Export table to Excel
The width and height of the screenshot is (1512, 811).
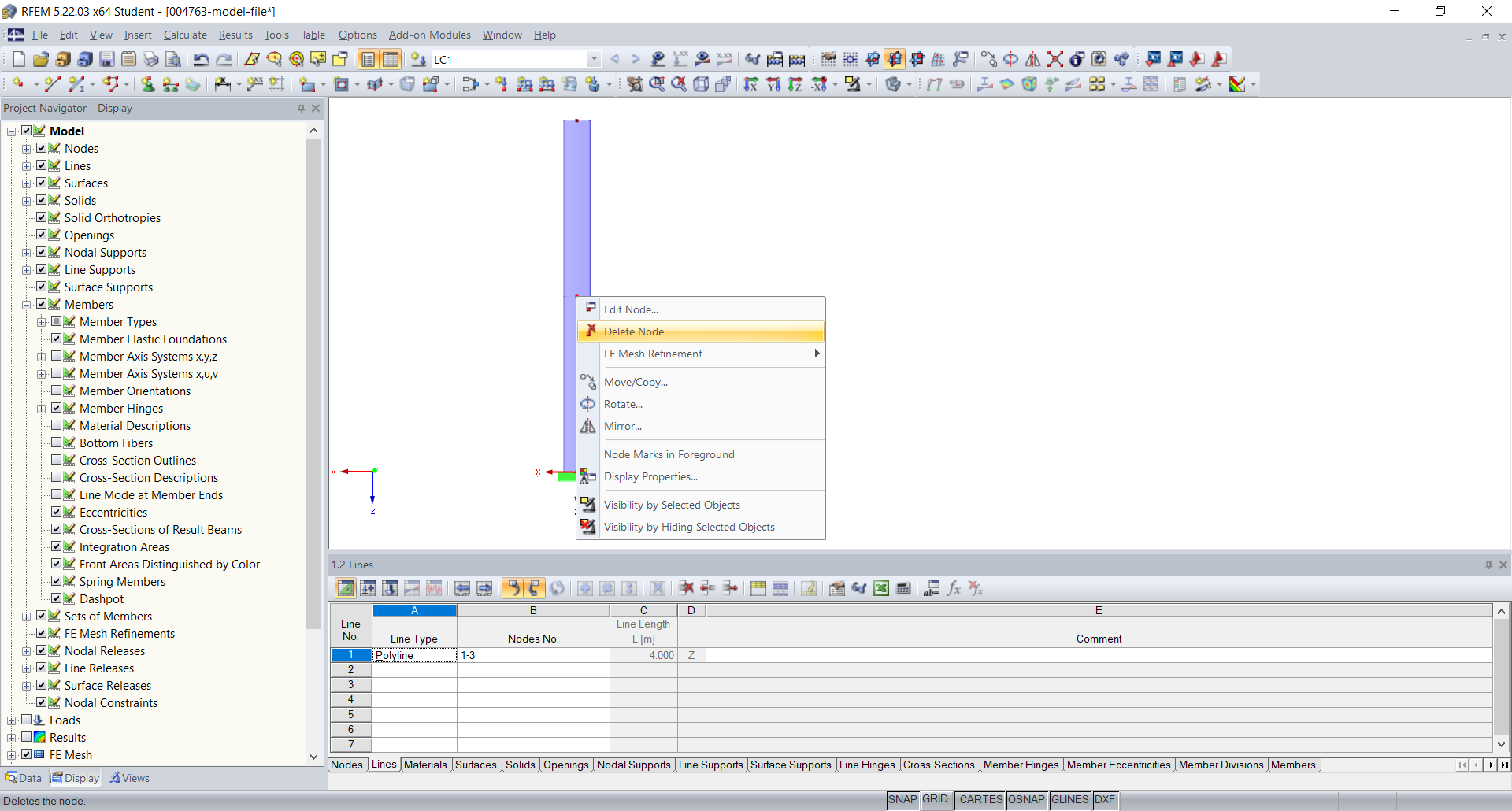click(x=881, y=588)
